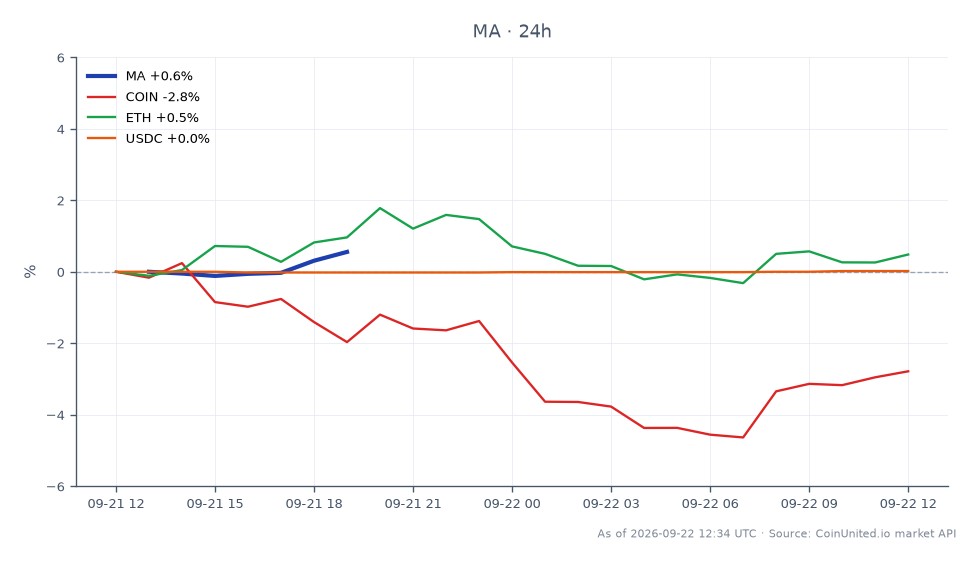Click the blue MA legend line swatch
The image size is (980, 564).
(x=101, y=76)
